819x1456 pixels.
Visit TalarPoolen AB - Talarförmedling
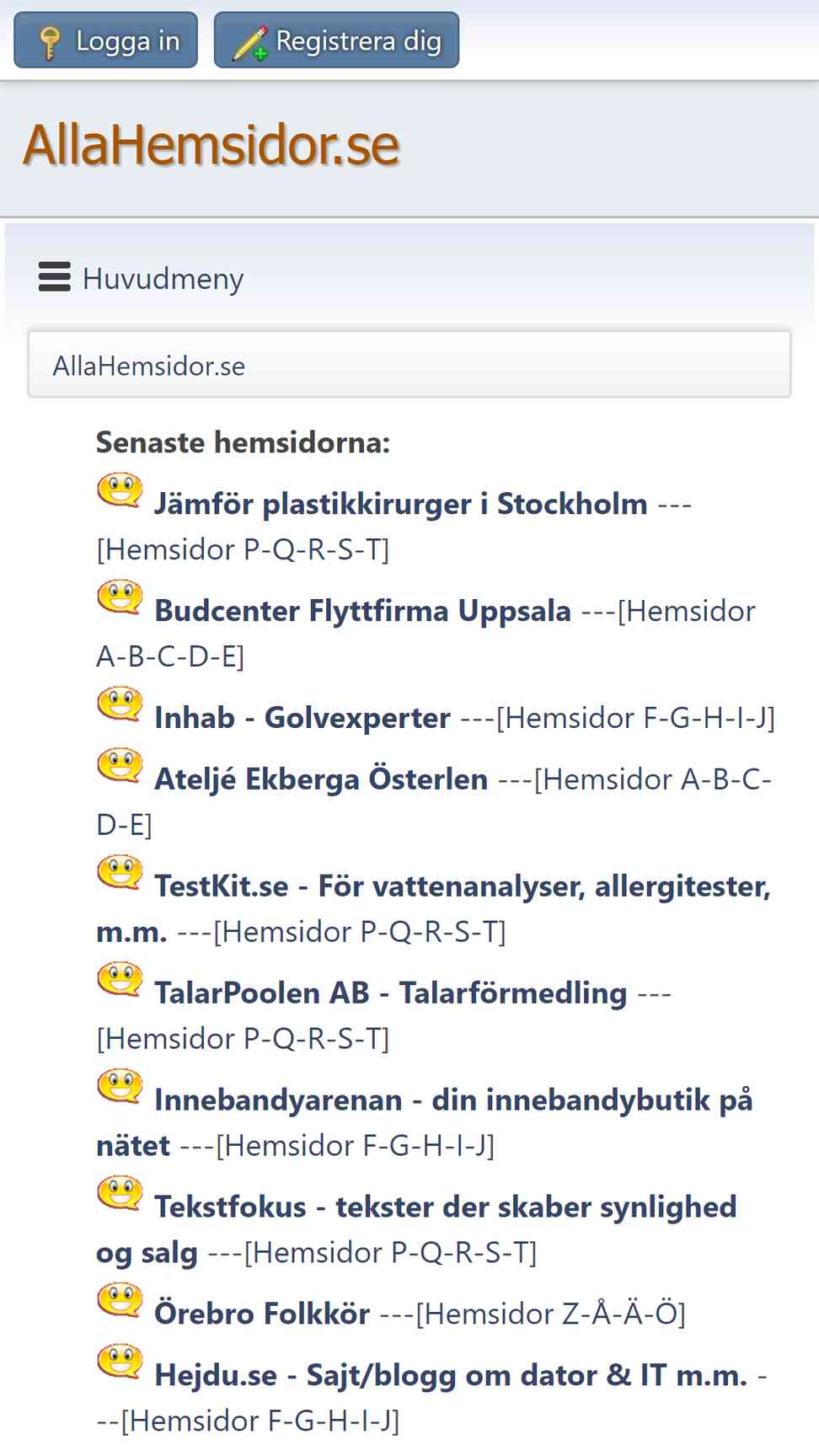tap(391, 993)
